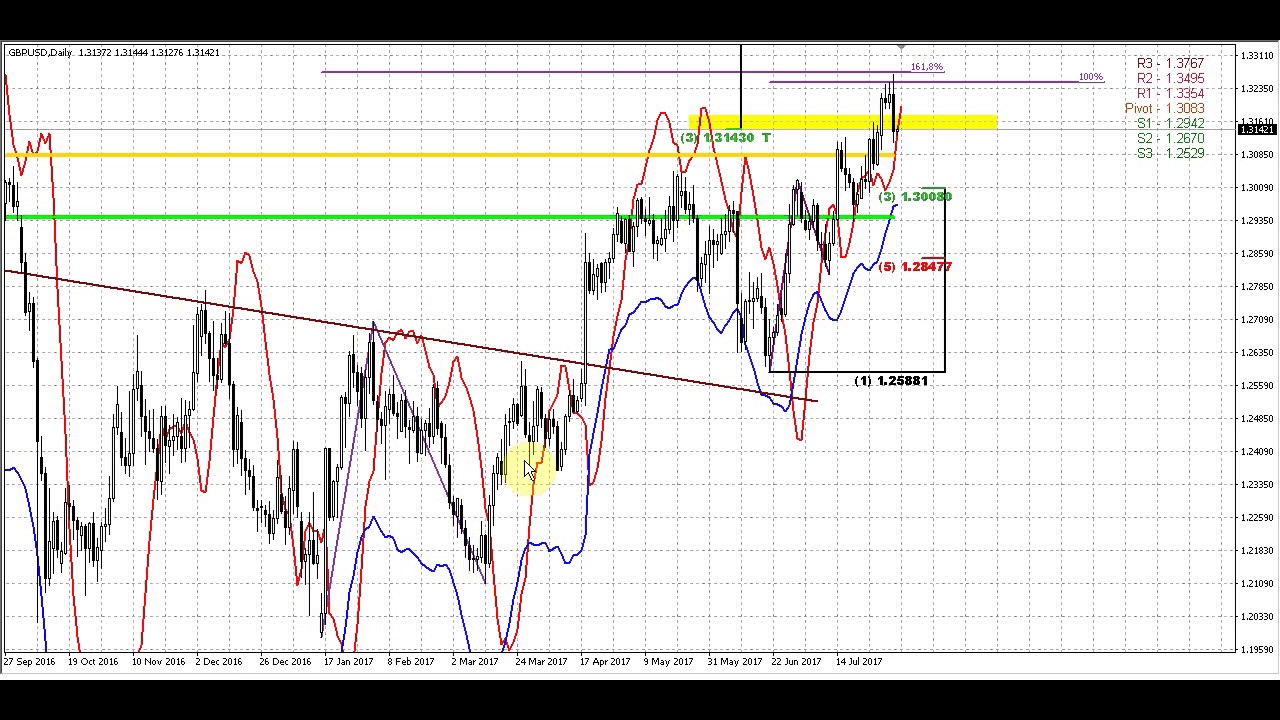Click the 100% Fibonacci level label
This screenshot has width=1280, height=720.
tap(1091, 77)
